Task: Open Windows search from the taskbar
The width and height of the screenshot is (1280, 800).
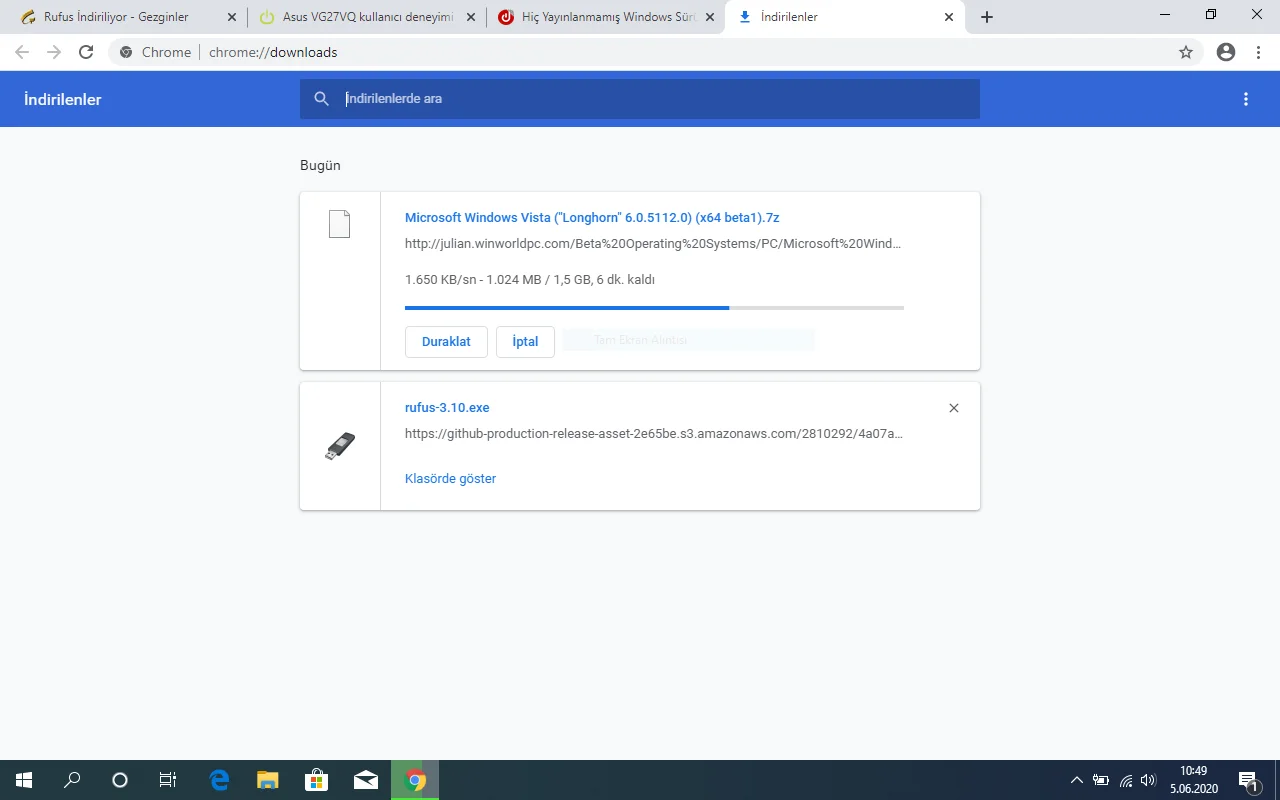Action: 72,780
